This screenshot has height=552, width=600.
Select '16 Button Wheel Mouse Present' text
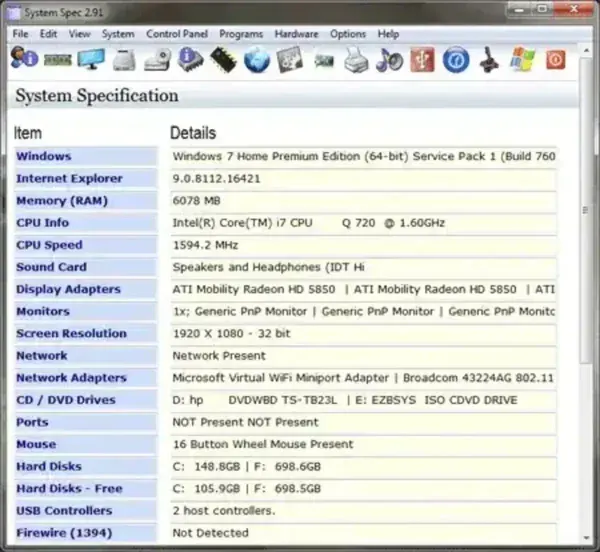click(x=263, y=445)
